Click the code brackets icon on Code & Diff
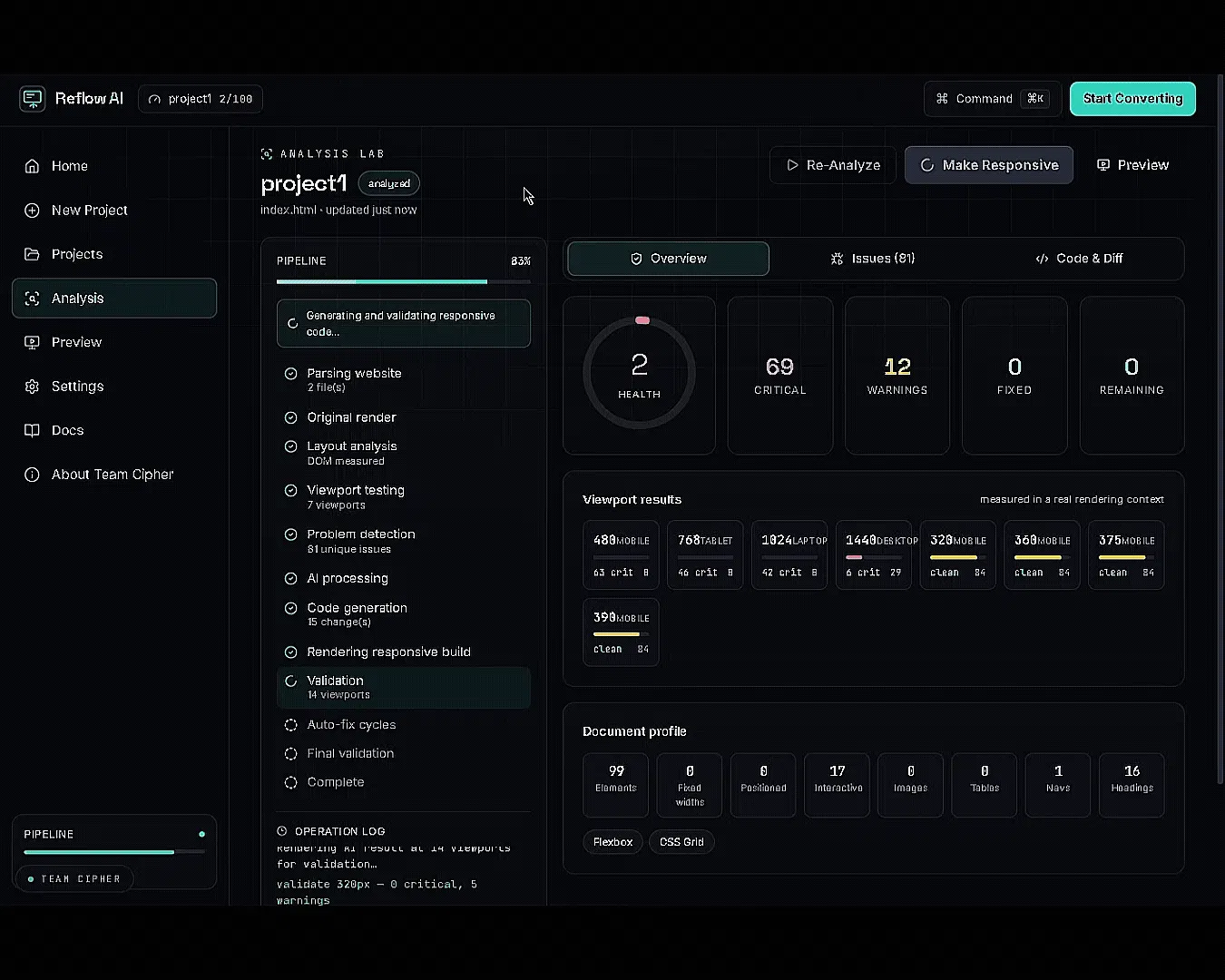Viewport: 1225px width, 980px height. [1042, 259]
